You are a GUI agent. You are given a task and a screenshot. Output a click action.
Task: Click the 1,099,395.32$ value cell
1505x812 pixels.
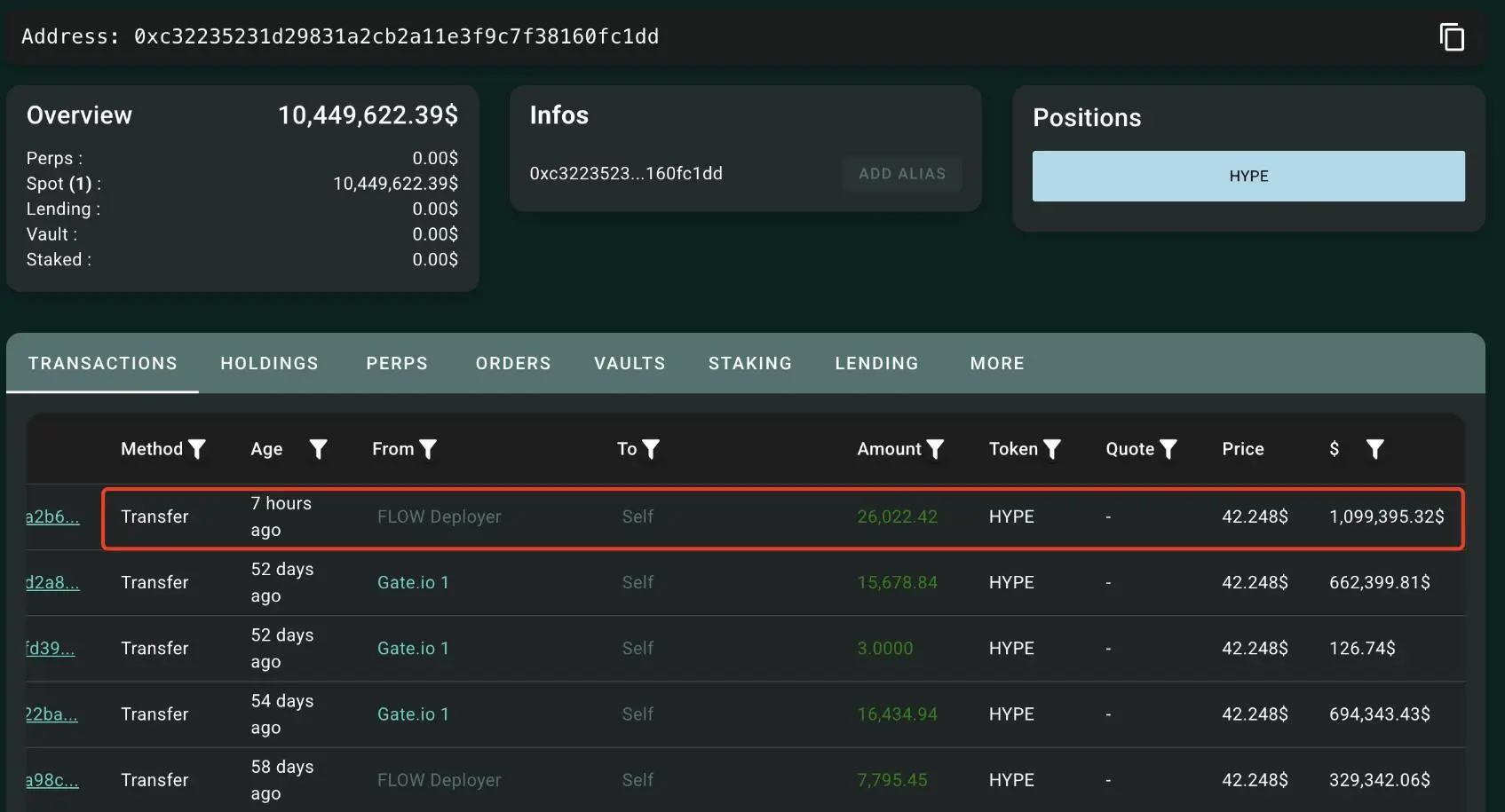(x=1387, y=516)
